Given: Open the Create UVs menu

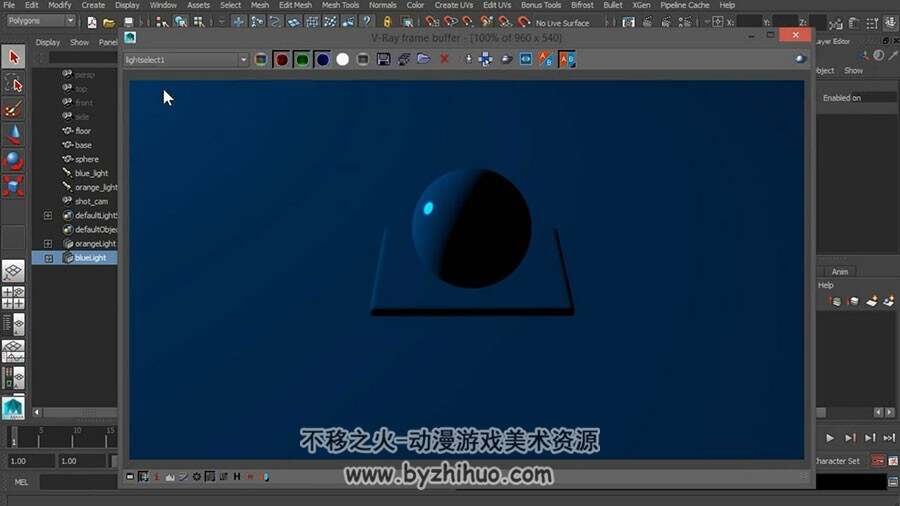Looking at the screenshot, I should tap(453, 5).
